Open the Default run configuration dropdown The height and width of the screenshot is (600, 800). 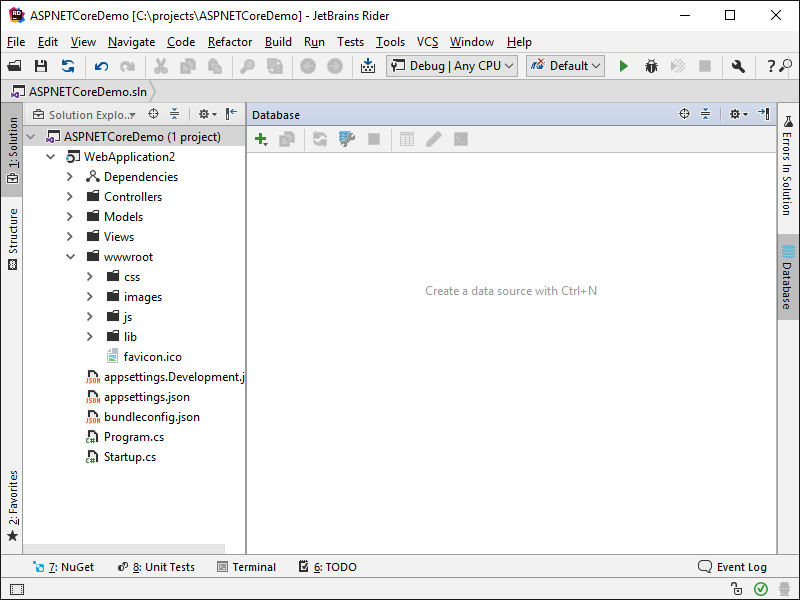[565, 66]
